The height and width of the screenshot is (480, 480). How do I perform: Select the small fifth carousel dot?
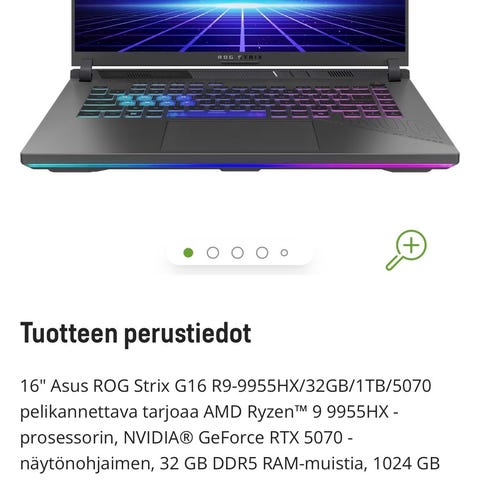coord(284,253)
